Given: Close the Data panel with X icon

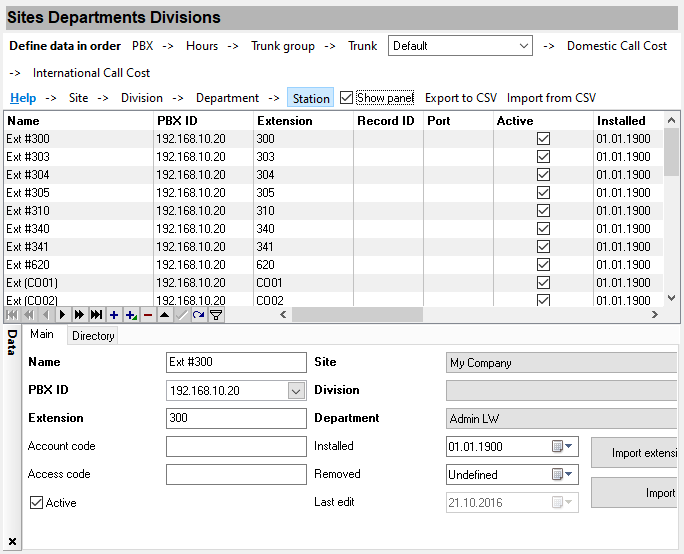Looking at the screenshot, I should (12, 541).
